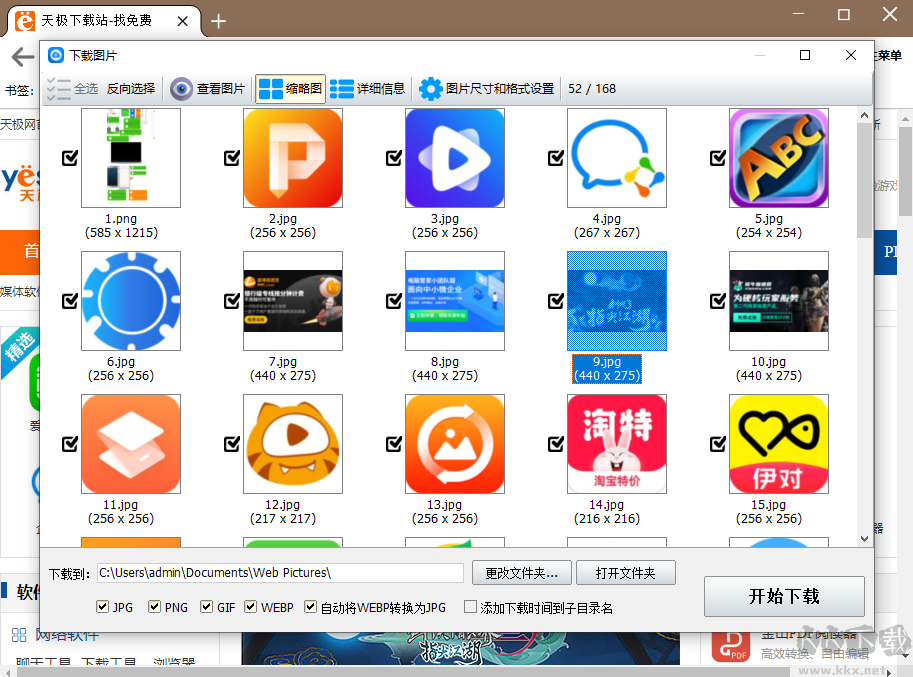Screen dimensions: 913x677
Task: Switch to 详细信息 details view
Action: coord(367,88)
